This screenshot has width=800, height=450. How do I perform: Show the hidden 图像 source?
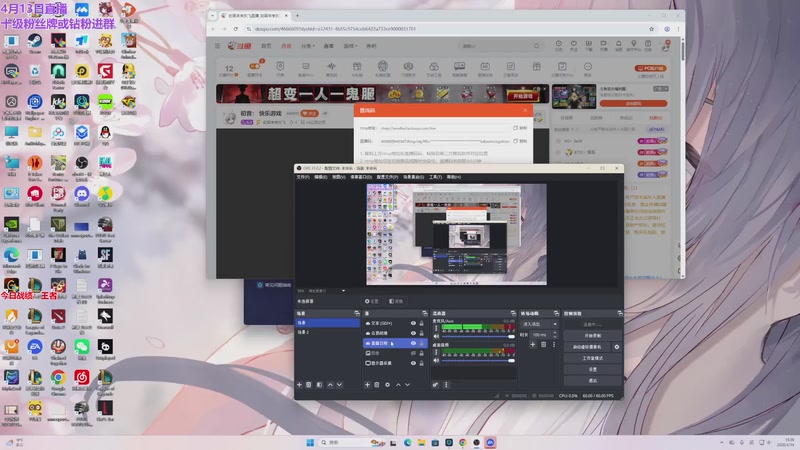[x=413, y=353]
